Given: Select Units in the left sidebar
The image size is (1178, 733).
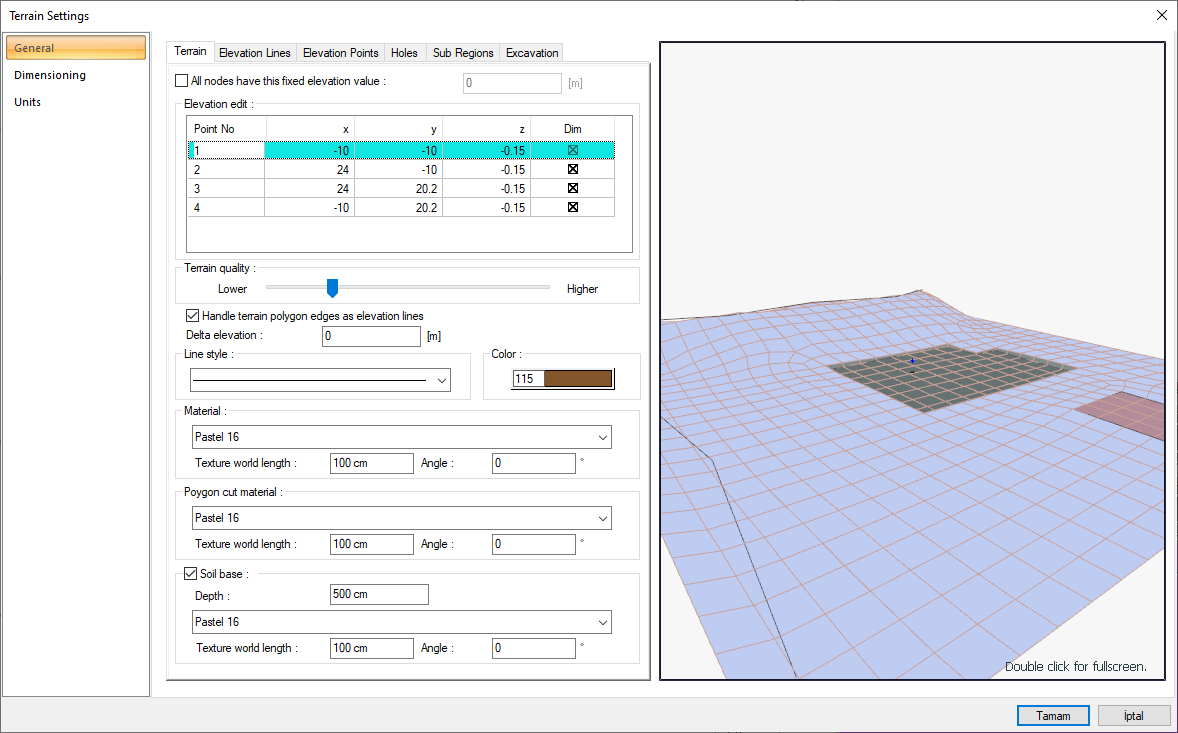Looking at the screenshot, I should click(28, 102).
